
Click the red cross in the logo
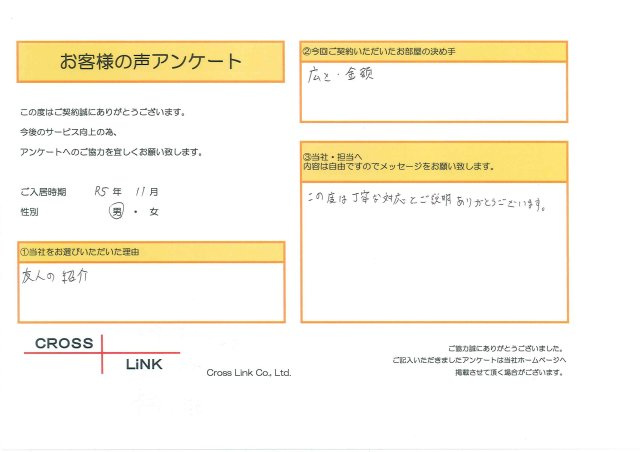102,354
